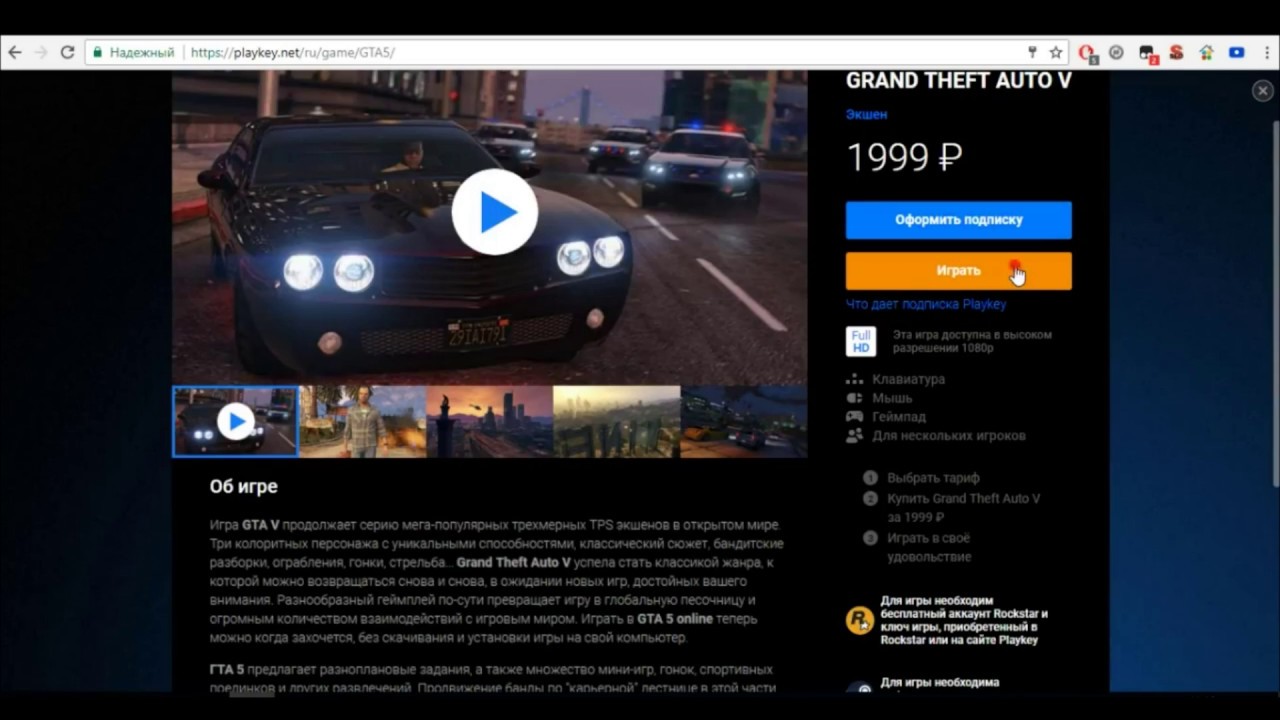Select the thumbnail of man standing outdoors
This screenshot has width=1280, height=720.
click(362, 421)
